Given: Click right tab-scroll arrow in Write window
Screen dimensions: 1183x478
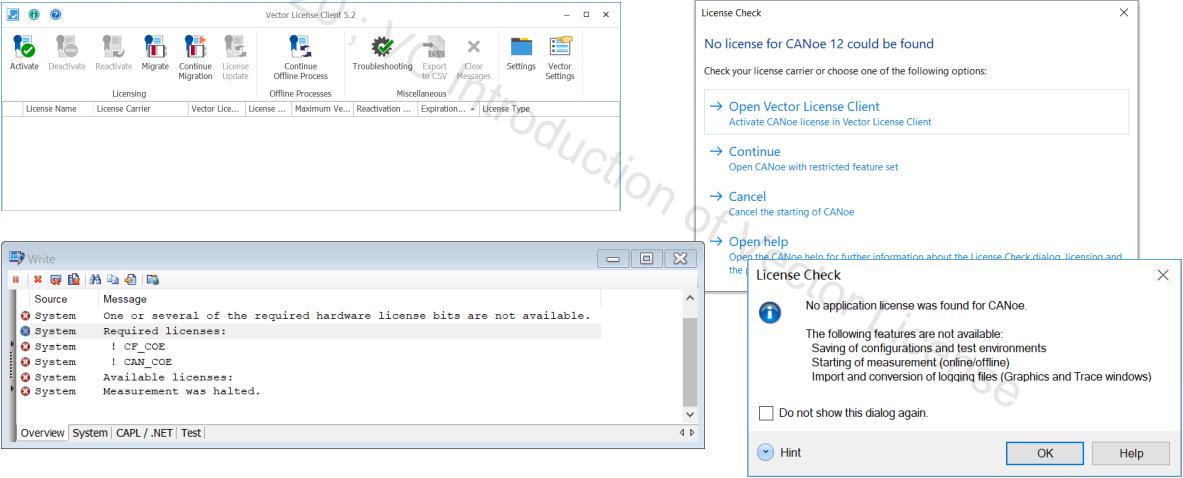Looking at the screenshot, I should (x=693, y=433).
